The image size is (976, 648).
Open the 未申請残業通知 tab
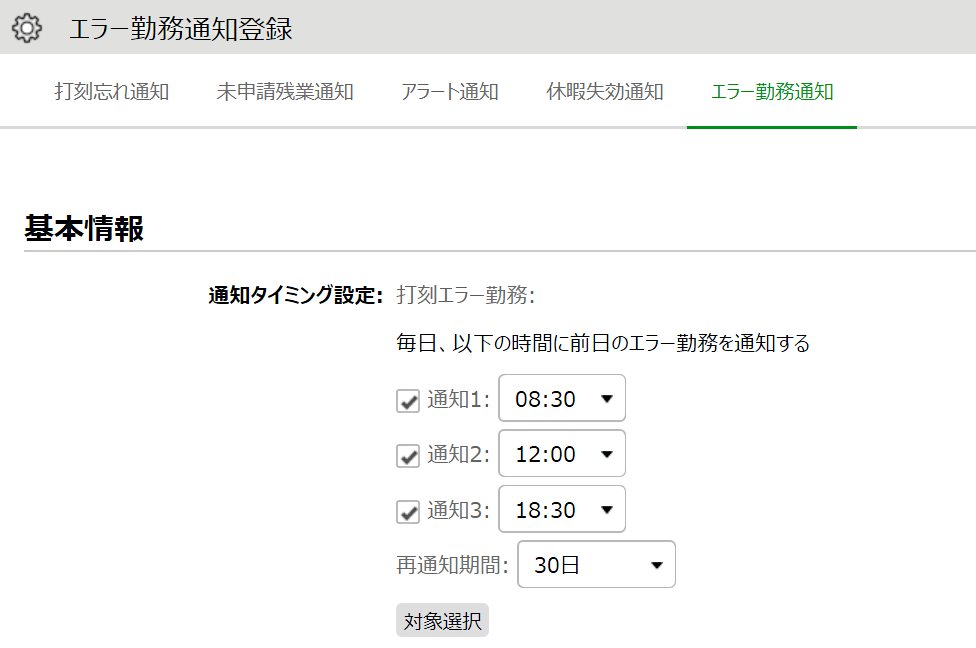coord(285,92)
